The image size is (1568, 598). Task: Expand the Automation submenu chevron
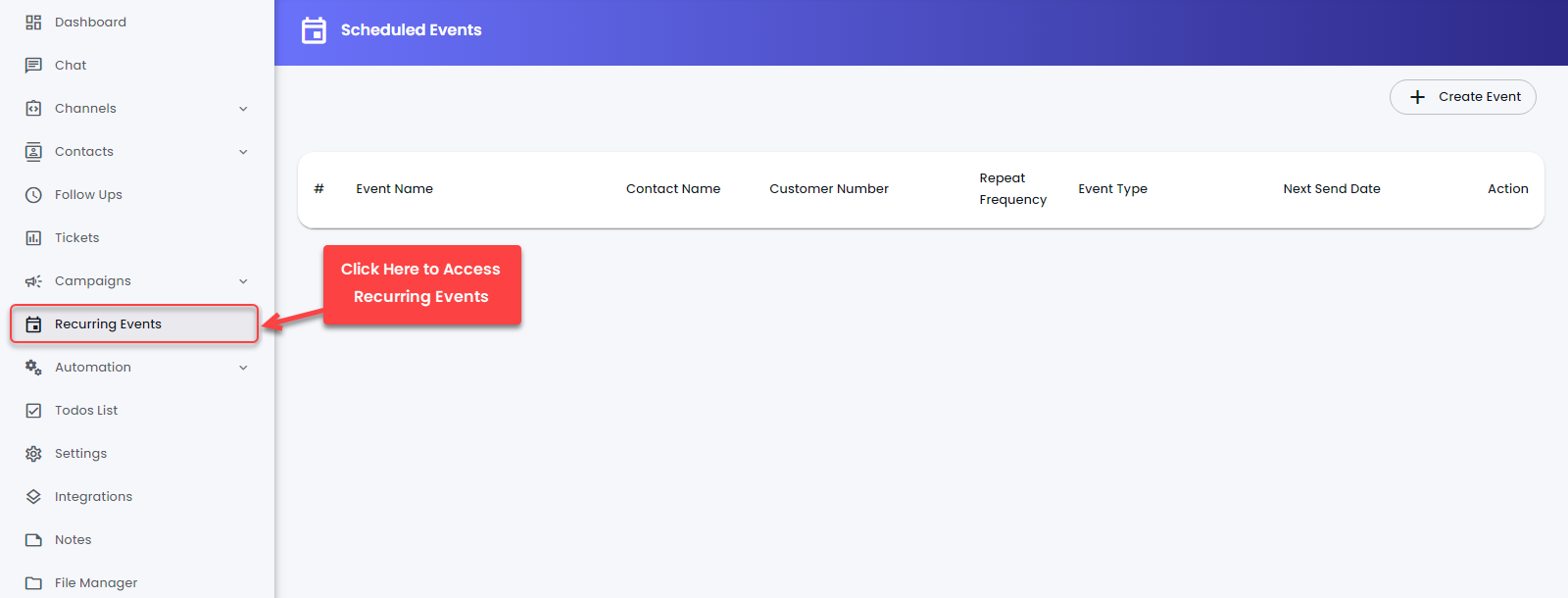point(243,368)
